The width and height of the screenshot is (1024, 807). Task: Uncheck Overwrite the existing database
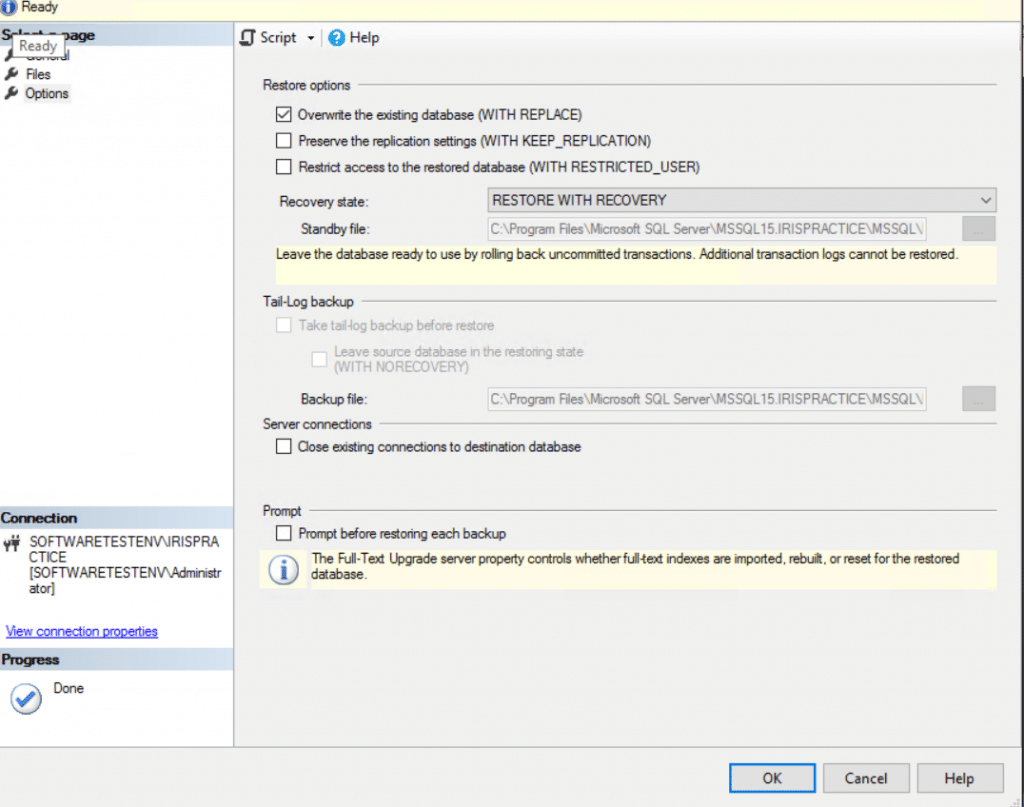click(283, 114)
